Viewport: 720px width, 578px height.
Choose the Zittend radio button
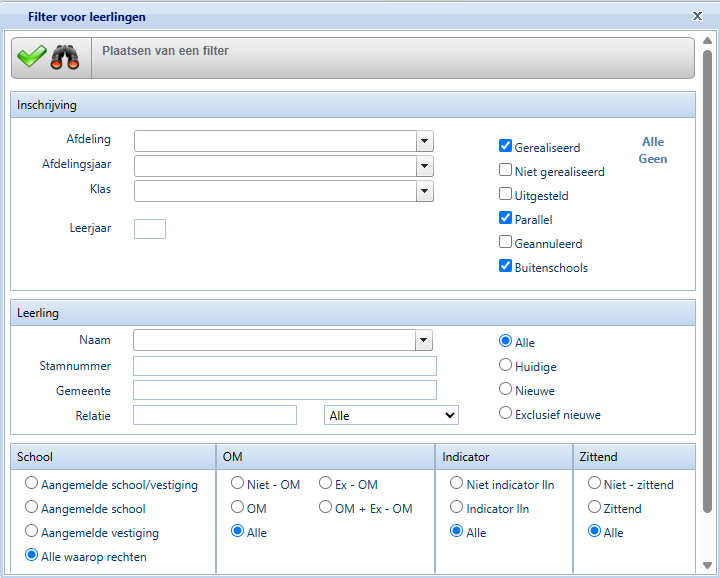pos(594,507)
